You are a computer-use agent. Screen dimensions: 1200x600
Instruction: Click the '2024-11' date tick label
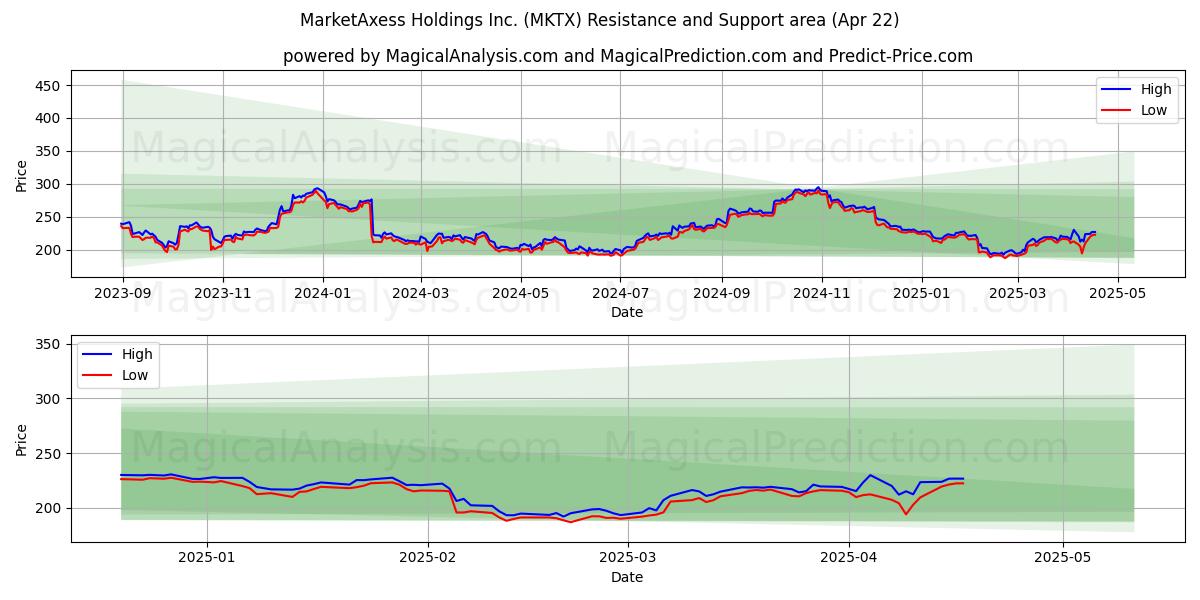click(823, 294)
